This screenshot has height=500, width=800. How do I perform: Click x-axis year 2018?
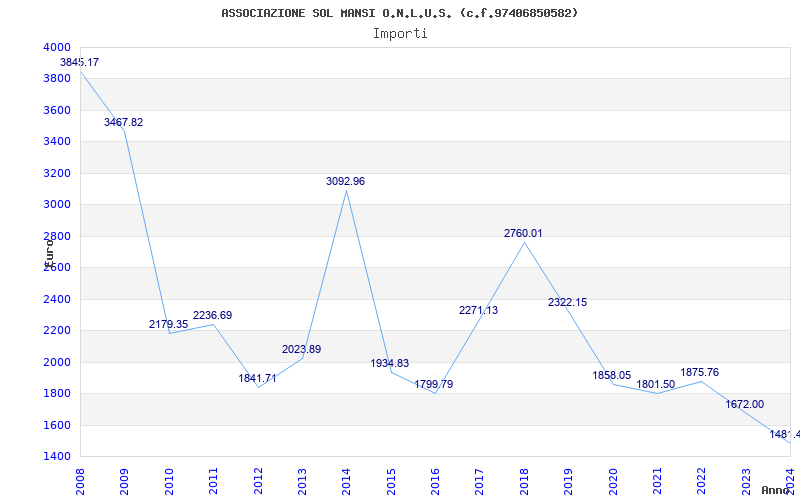pos(524,482)
